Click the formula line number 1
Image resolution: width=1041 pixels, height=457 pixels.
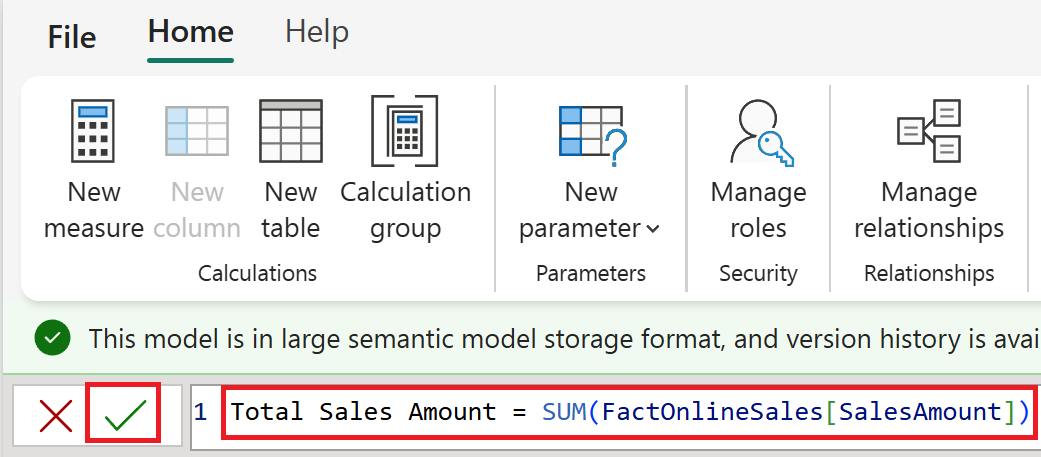tap(201, 411)
